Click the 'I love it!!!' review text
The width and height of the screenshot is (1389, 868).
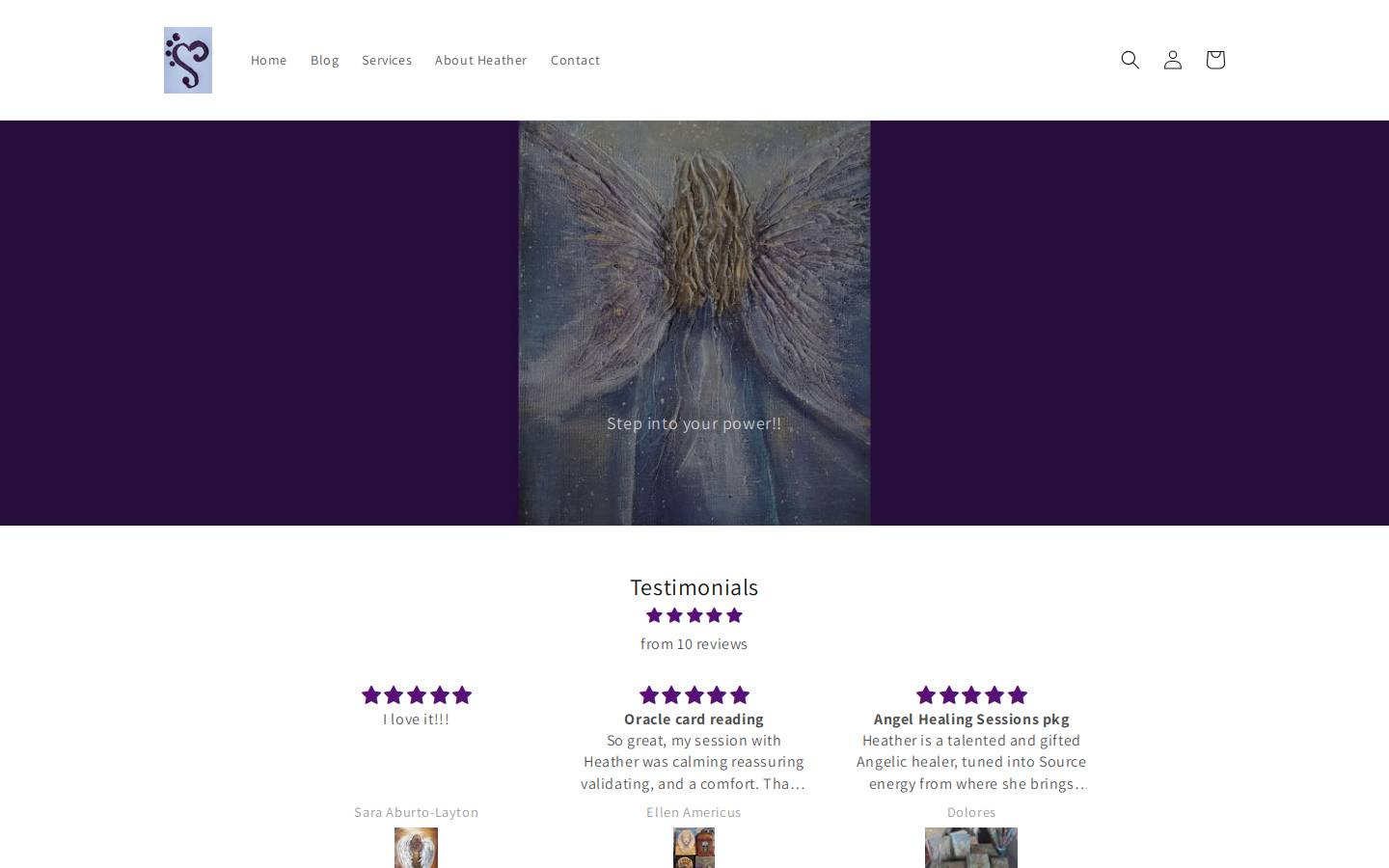coord(417,719)
